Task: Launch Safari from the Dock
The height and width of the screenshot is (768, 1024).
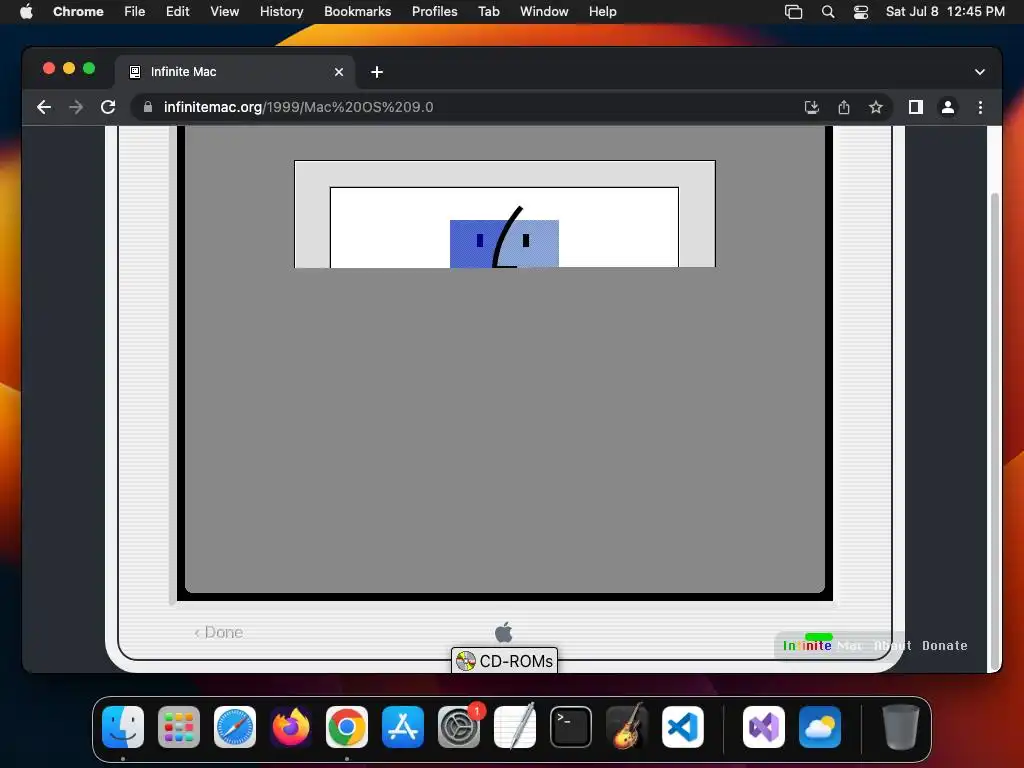Action: tap(235, 727)
